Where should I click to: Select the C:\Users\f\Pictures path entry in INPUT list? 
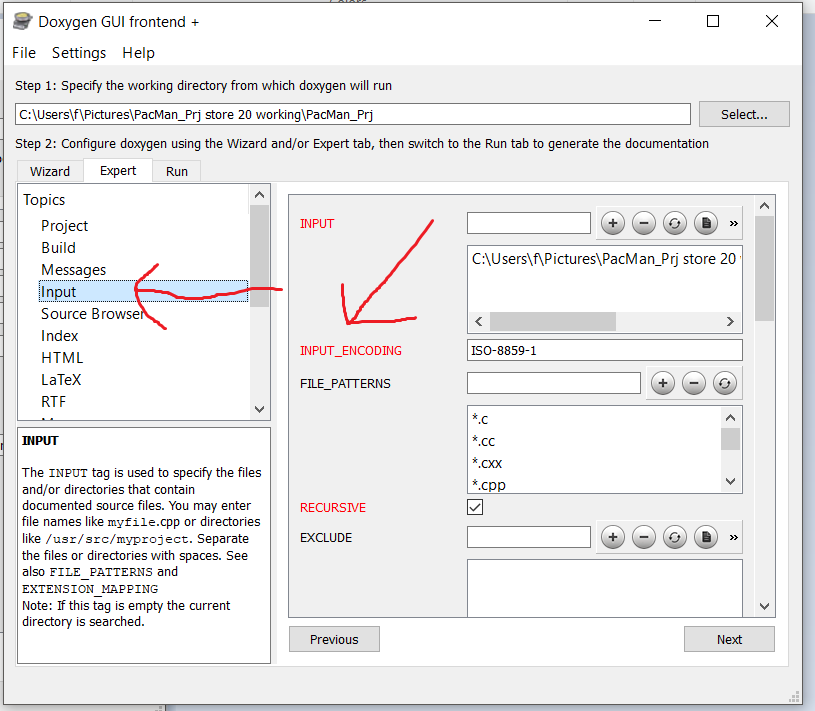(x=604, y=259)
